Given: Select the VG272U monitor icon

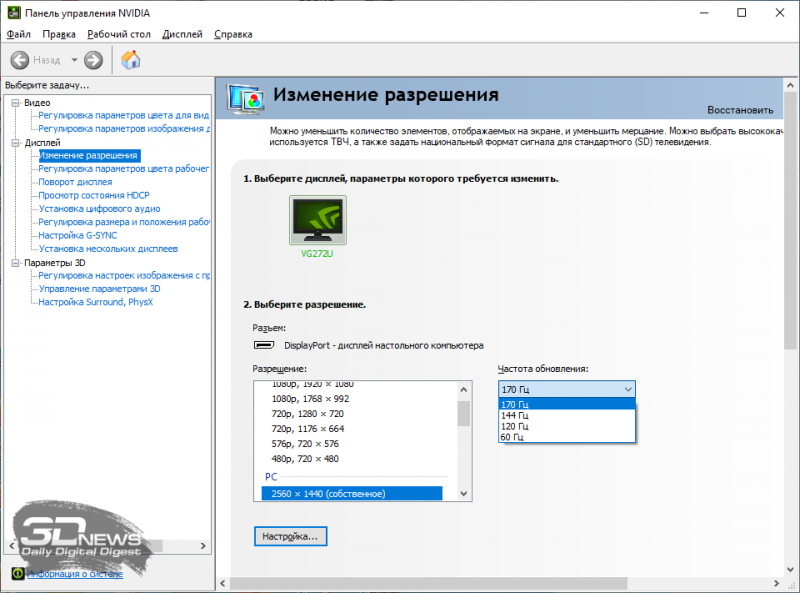Looking at the screenshot, I should [317, 222].
